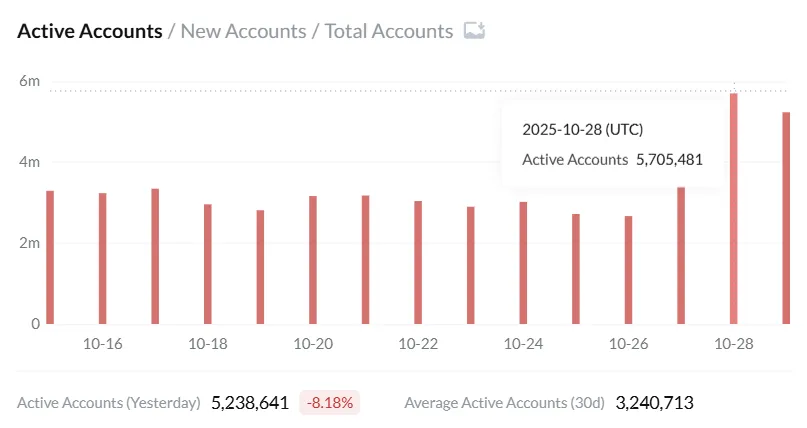Click the bar above 10-22
This screenshot has height=428, width=807.
click(418, 262)
